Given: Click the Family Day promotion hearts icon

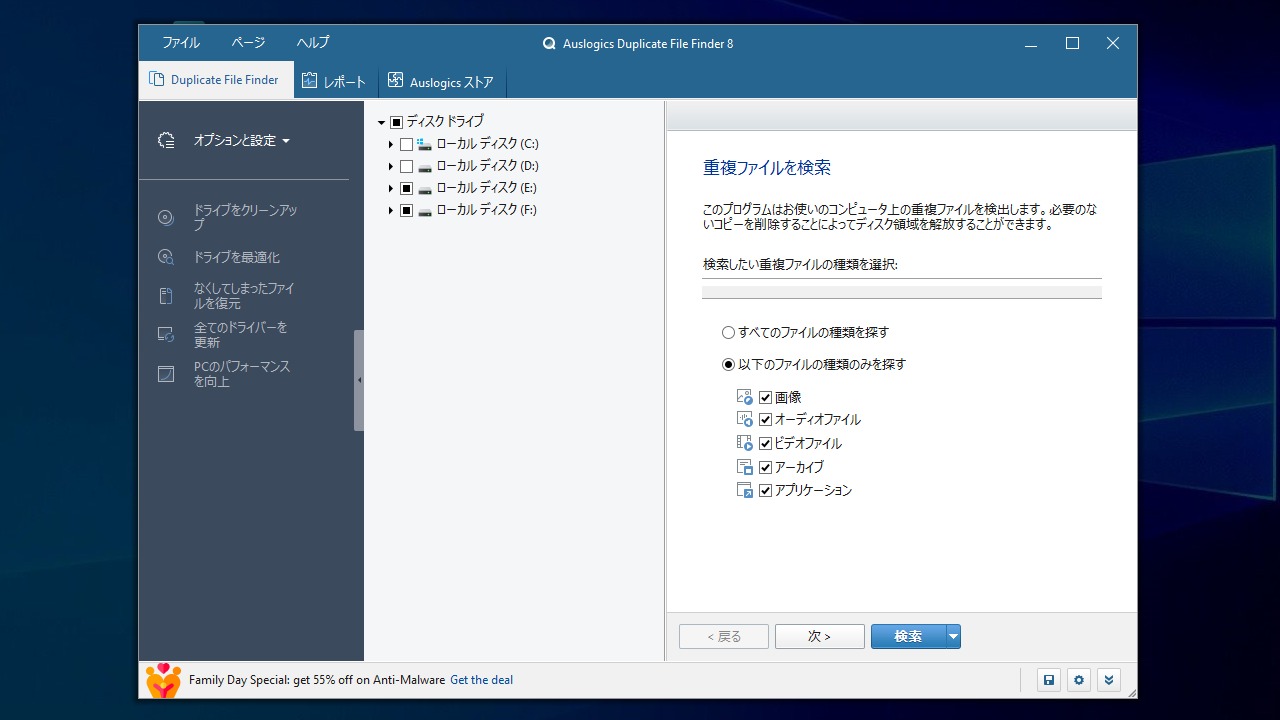Looking at the screenshot, I should click(163, 680).
